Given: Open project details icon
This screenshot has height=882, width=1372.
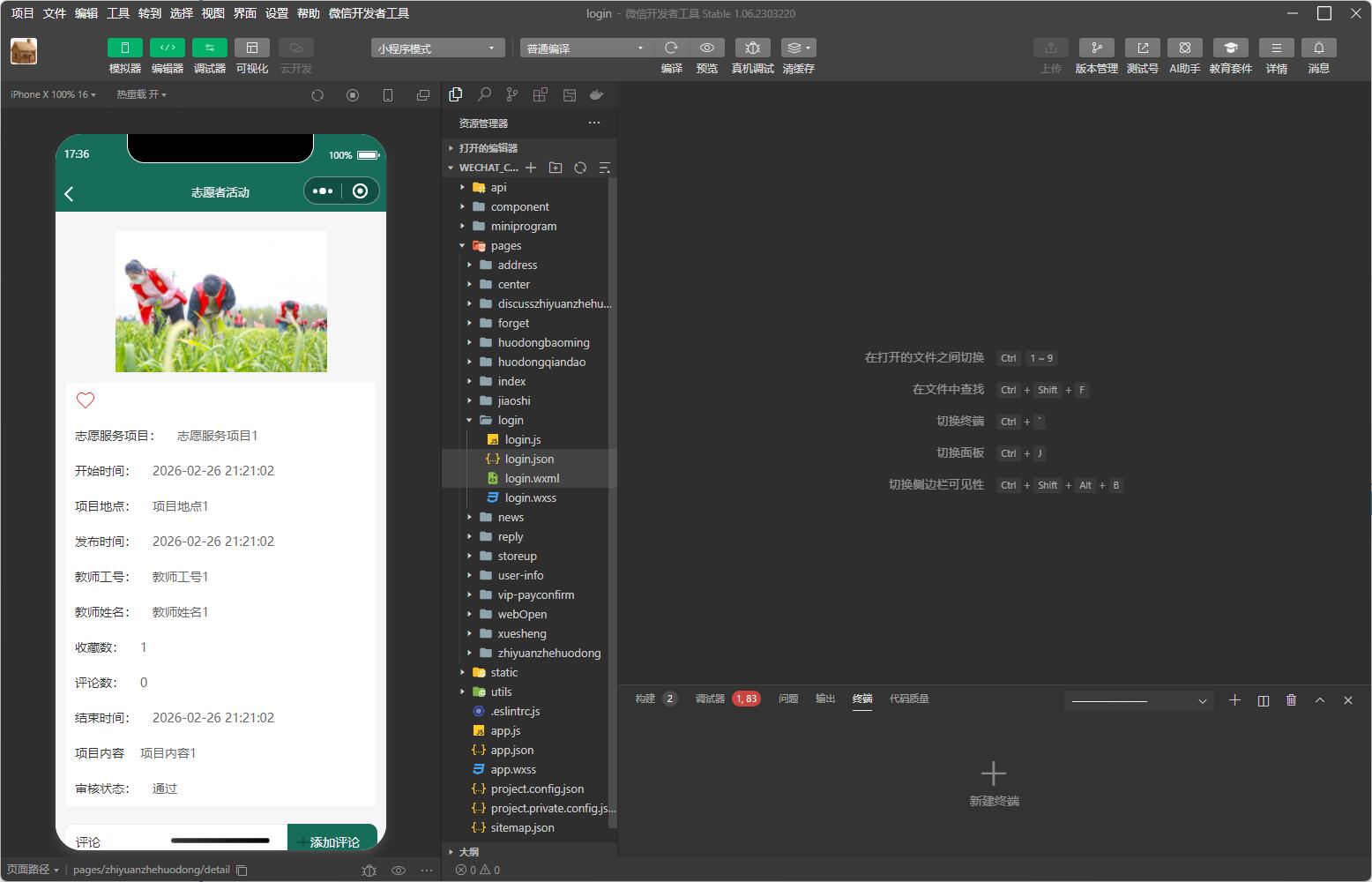Looking at the screenshot, I should point(1277,48).
